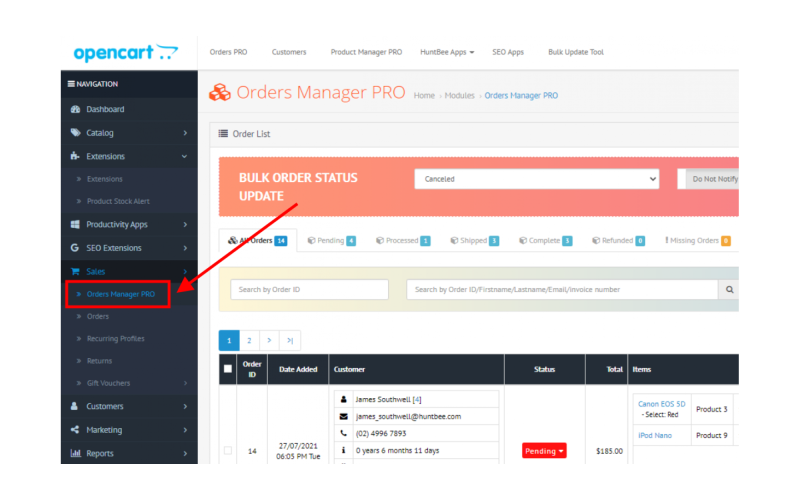Go to last page arrow in pagination

click(x=290, y=340)
